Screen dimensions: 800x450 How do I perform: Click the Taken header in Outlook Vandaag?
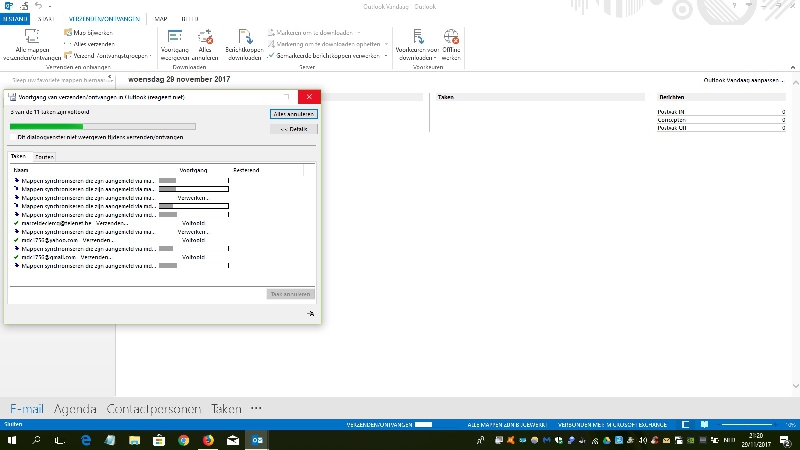tap(445, 97)
